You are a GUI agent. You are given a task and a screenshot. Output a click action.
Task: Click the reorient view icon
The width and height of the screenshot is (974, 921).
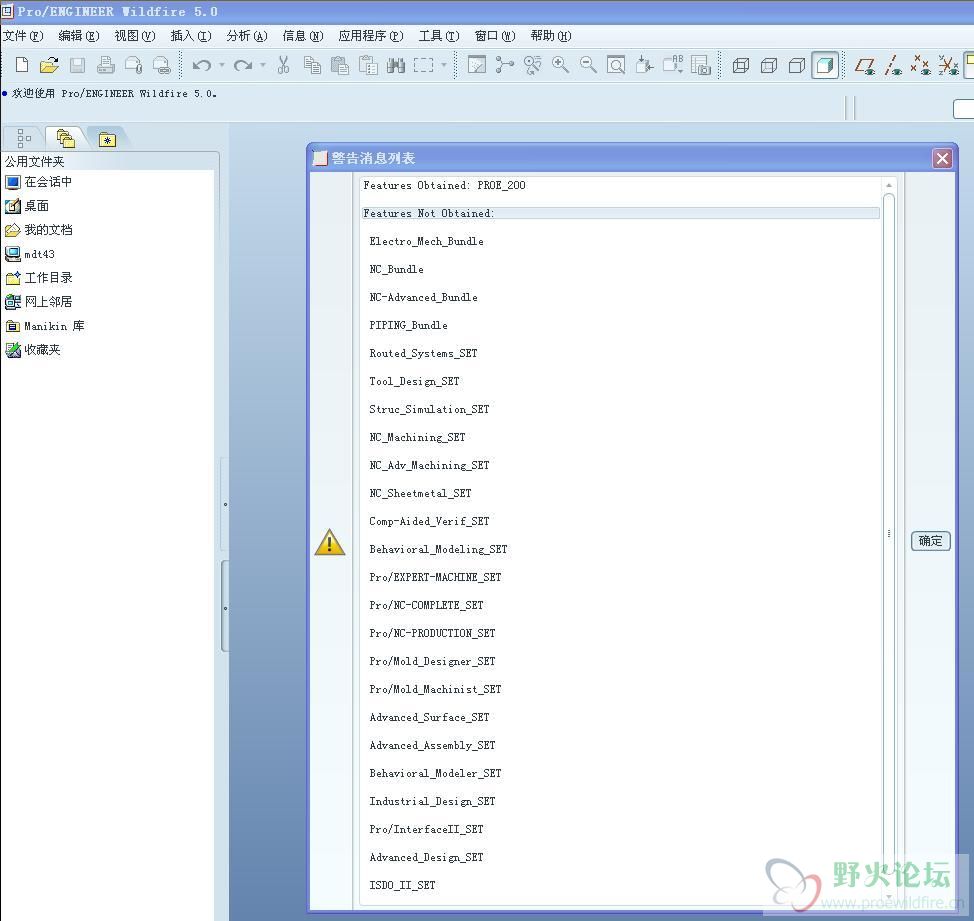coord(644,65)
